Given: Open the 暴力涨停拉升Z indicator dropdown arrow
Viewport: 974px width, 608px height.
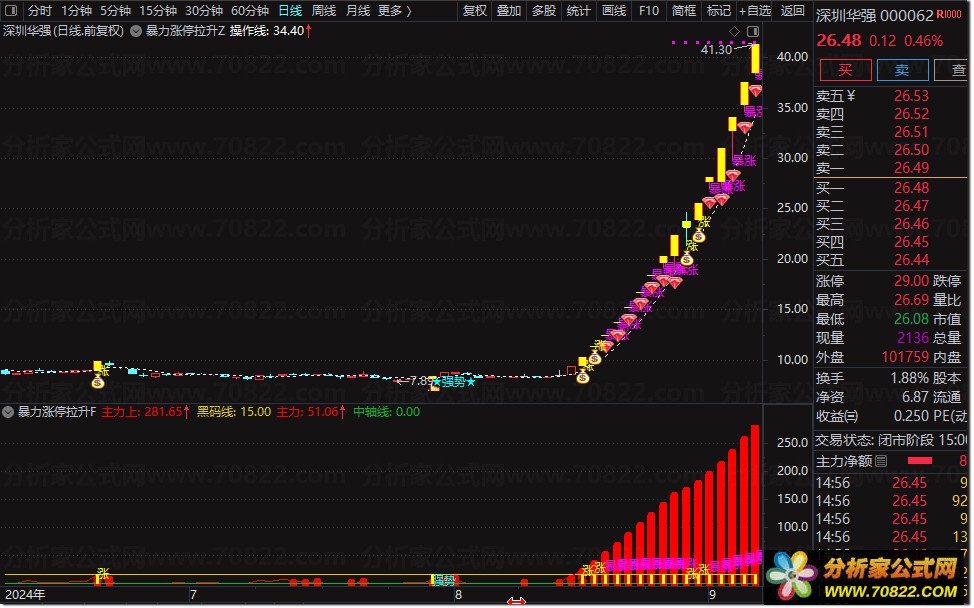Looking at the screenshot, I should point(135,31).
